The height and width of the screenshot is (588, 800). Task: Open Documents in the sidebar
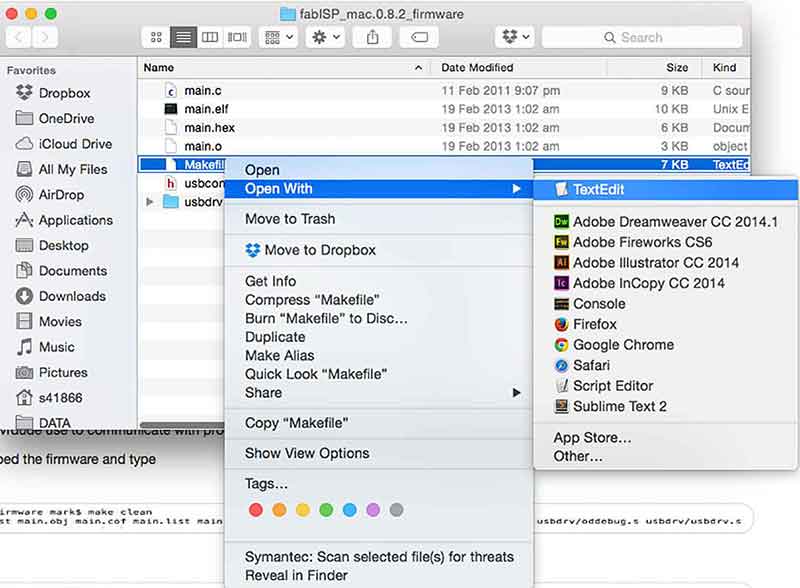click(x=61, y=271)
